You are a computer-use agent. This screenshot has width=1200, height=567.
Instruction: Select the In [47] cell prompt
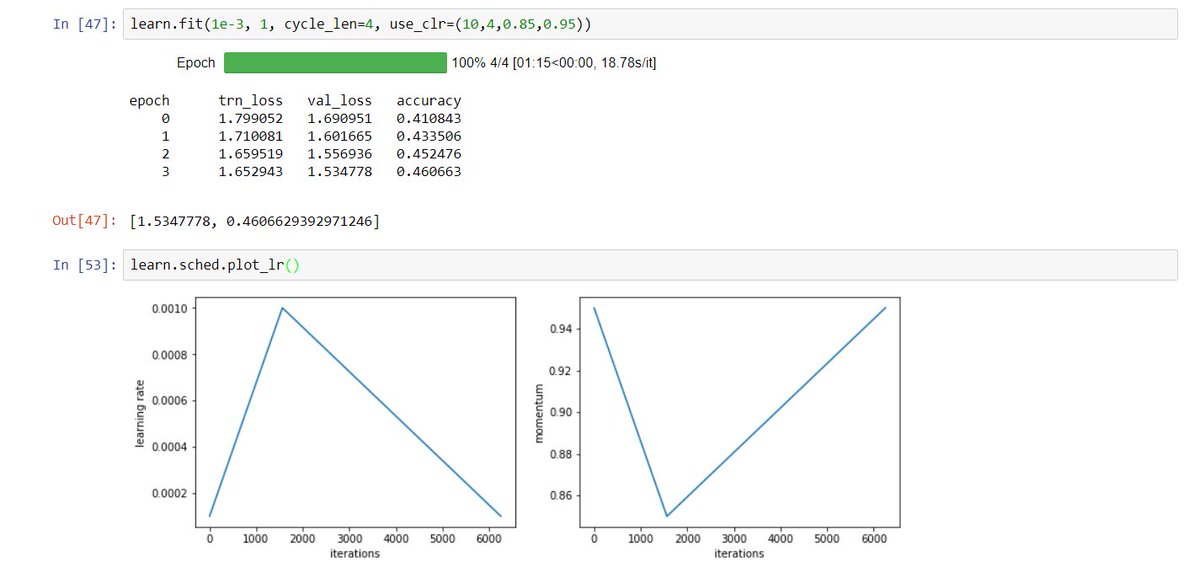click(x=86, y=23)
